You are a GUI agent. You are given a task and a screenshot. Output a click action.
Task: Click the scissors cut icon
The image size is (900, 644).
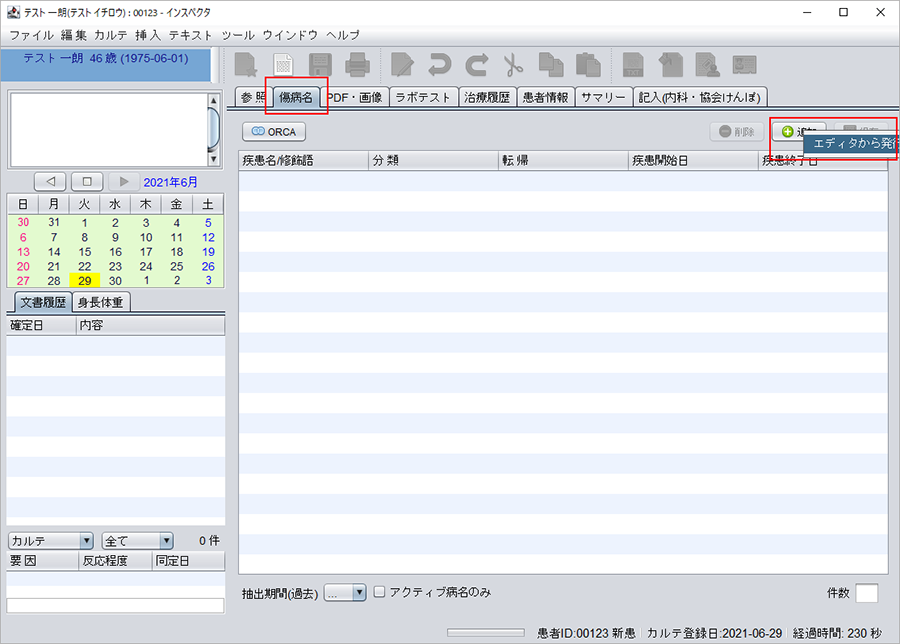(513, 66)
